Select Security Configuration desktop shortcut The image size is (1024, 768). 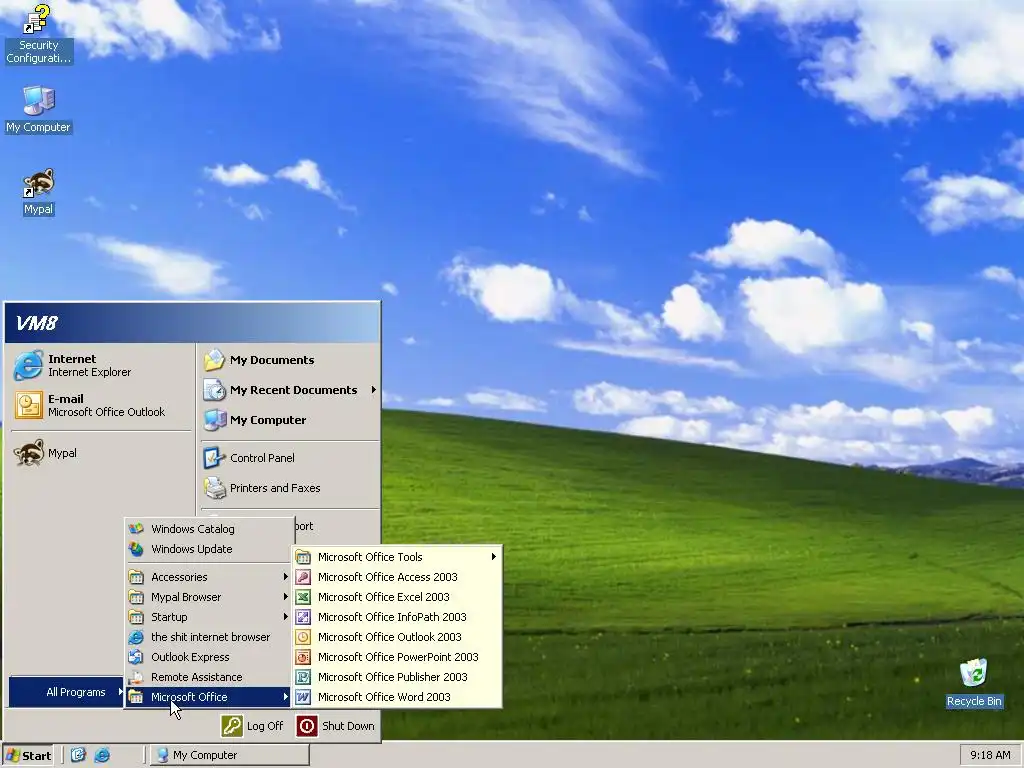[39, 34]
